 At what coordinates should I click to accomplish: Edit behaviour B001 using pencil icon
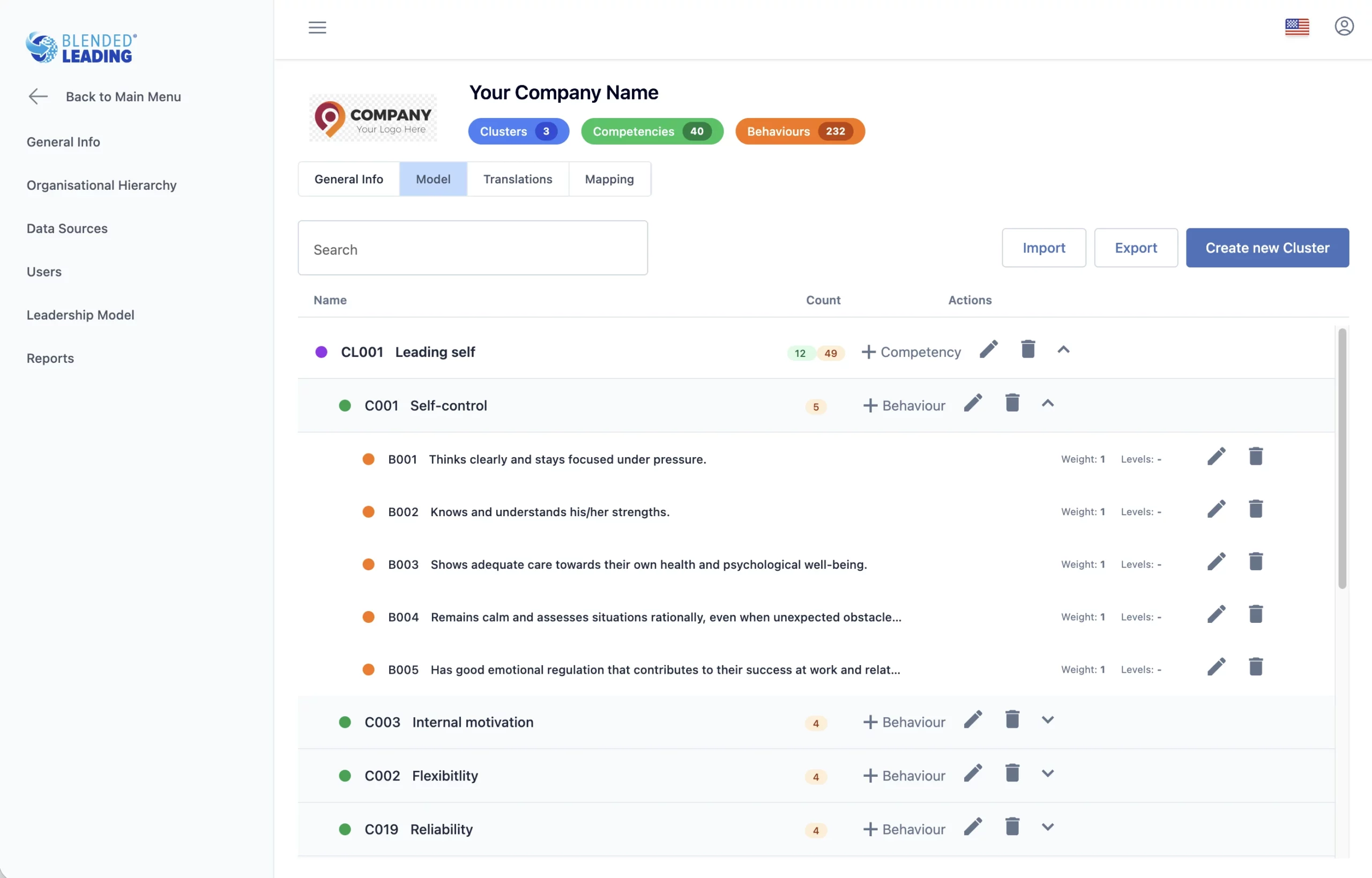pos(1216,456)
